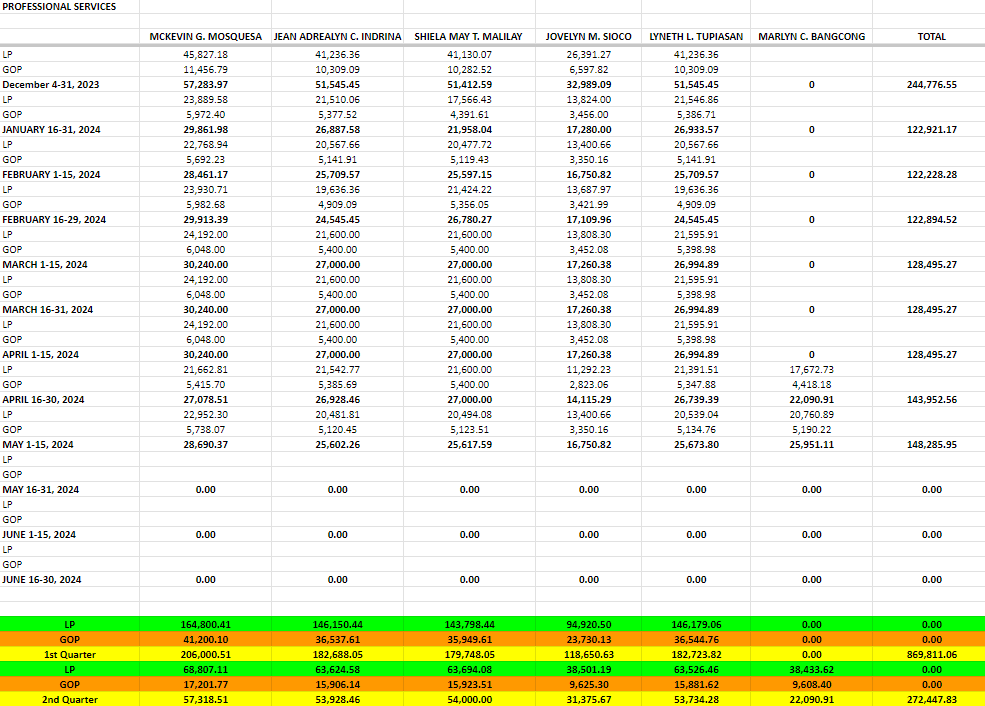This screenshot has width=985, height=706.
Task: Click the Sioco value 32,989.09
Action: point(589,85)
